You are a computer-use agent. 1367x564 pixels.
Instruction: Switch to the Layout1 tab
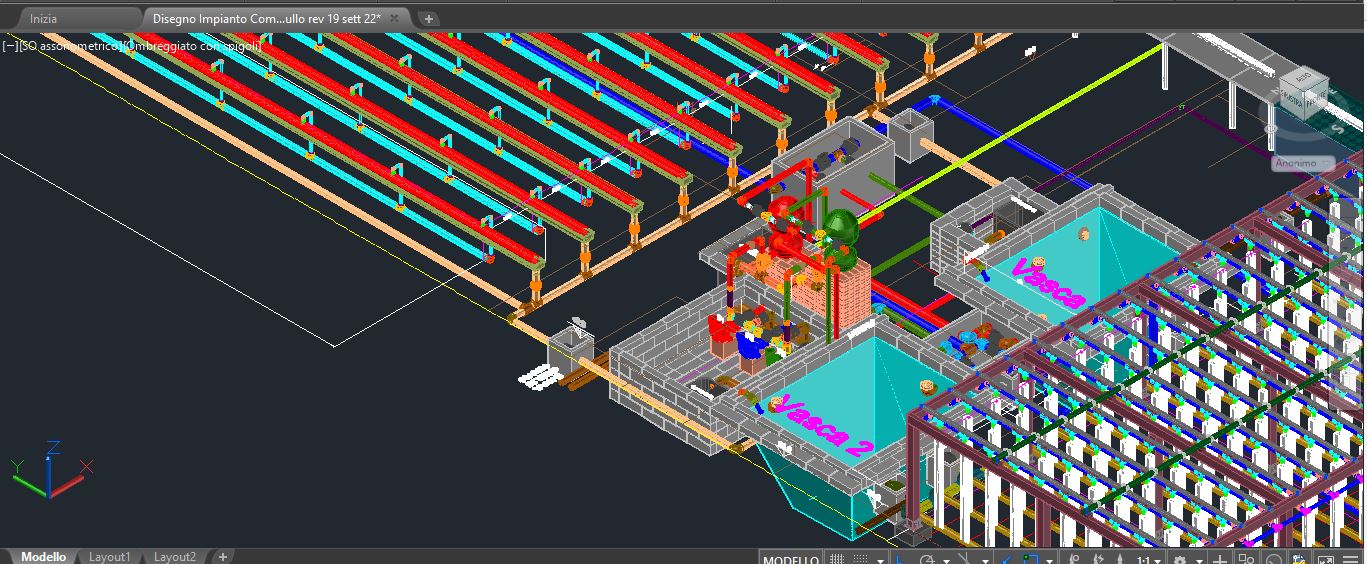point(109,557)
